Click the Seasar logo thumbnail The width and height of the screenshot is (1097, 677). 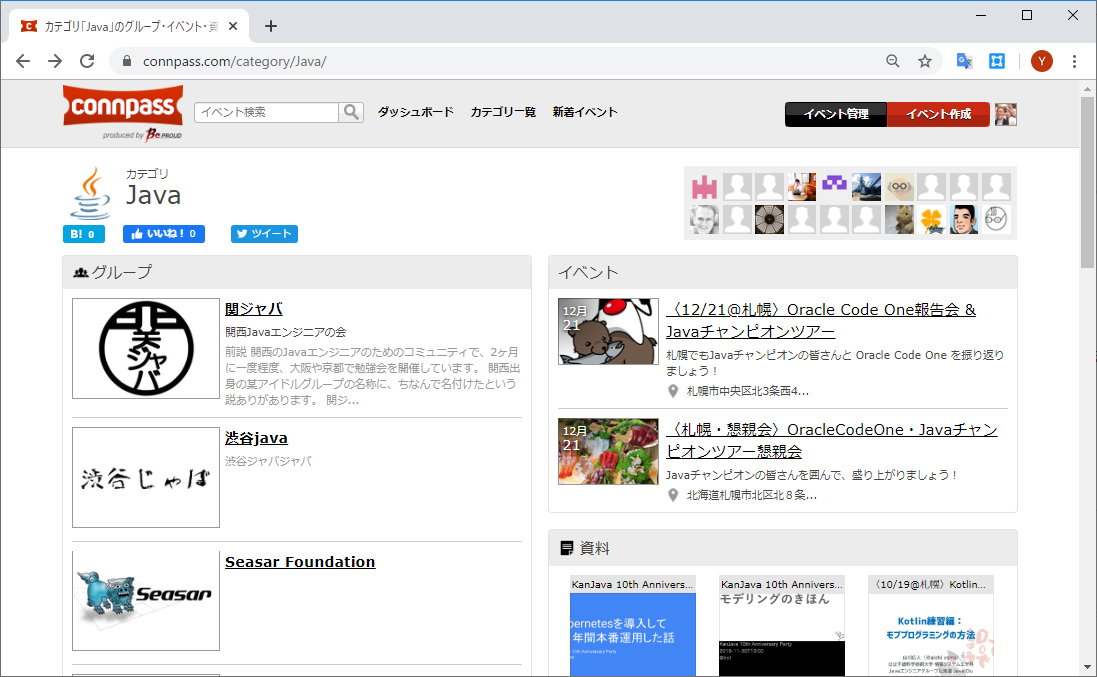[x=146, y=601]
